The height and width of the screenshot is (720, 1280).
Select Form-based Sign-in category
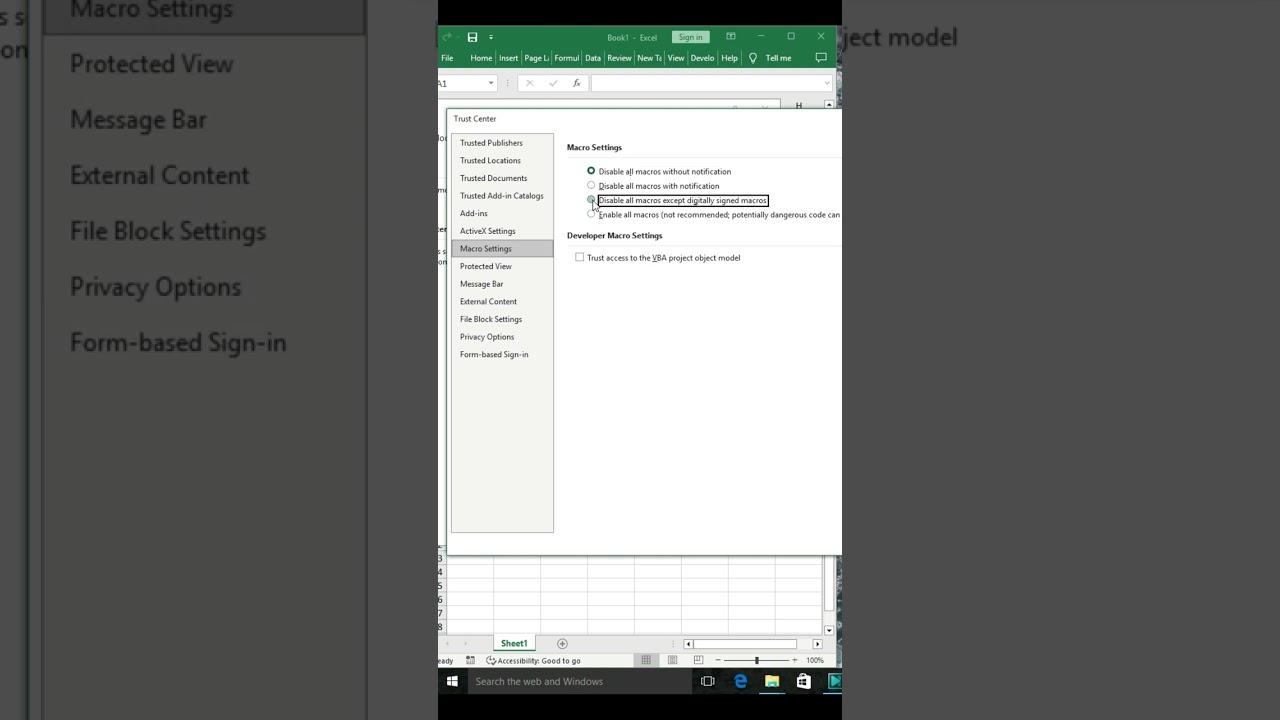pos(502,354)
